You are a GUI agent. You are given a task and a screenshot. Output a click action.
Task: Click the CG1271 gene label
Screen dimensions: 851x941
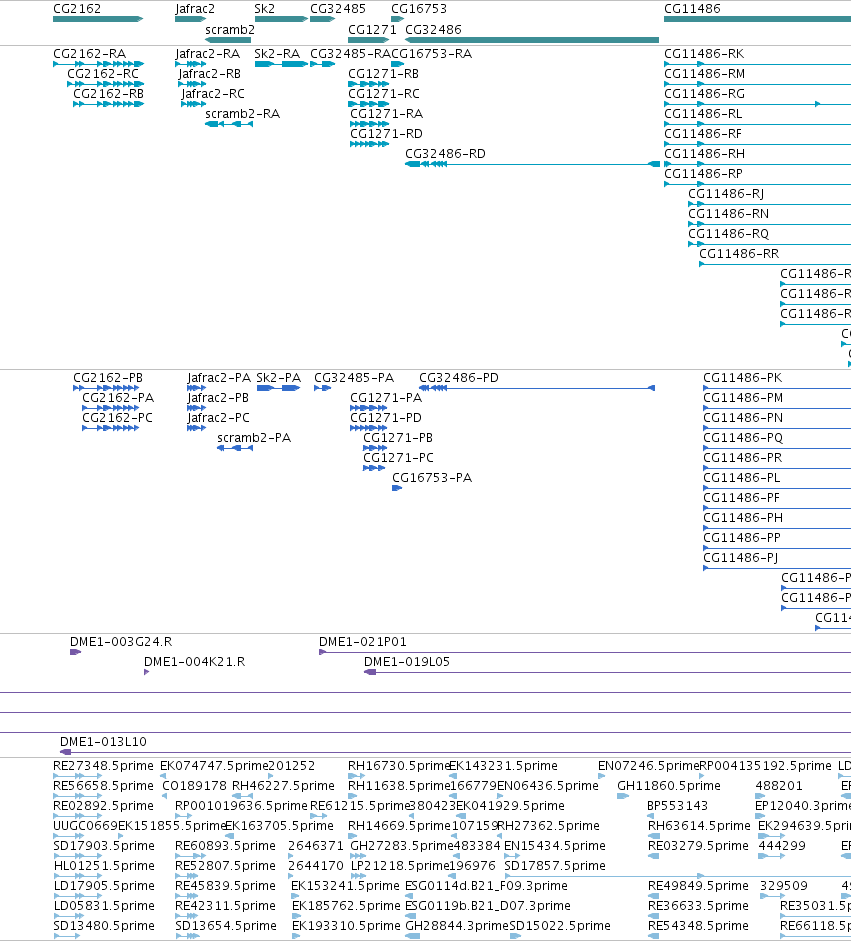(x=372, y=29)
